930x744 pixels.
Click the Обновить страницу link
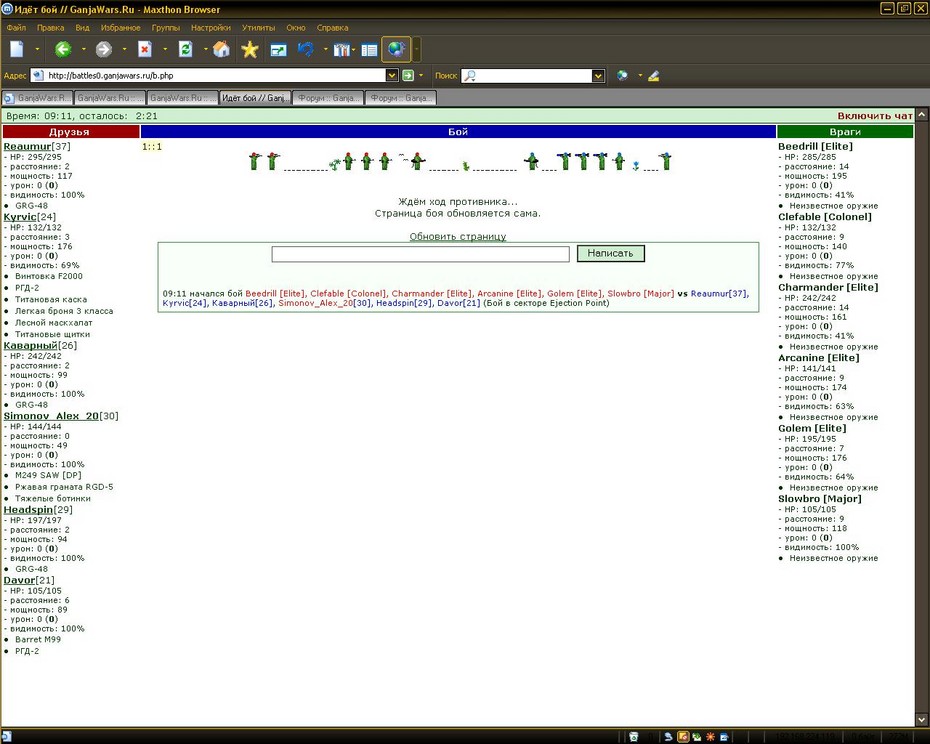(458, 236)
